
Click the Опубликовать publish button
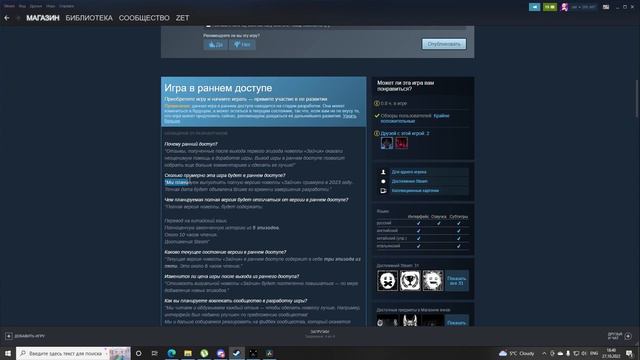[444, 44]
